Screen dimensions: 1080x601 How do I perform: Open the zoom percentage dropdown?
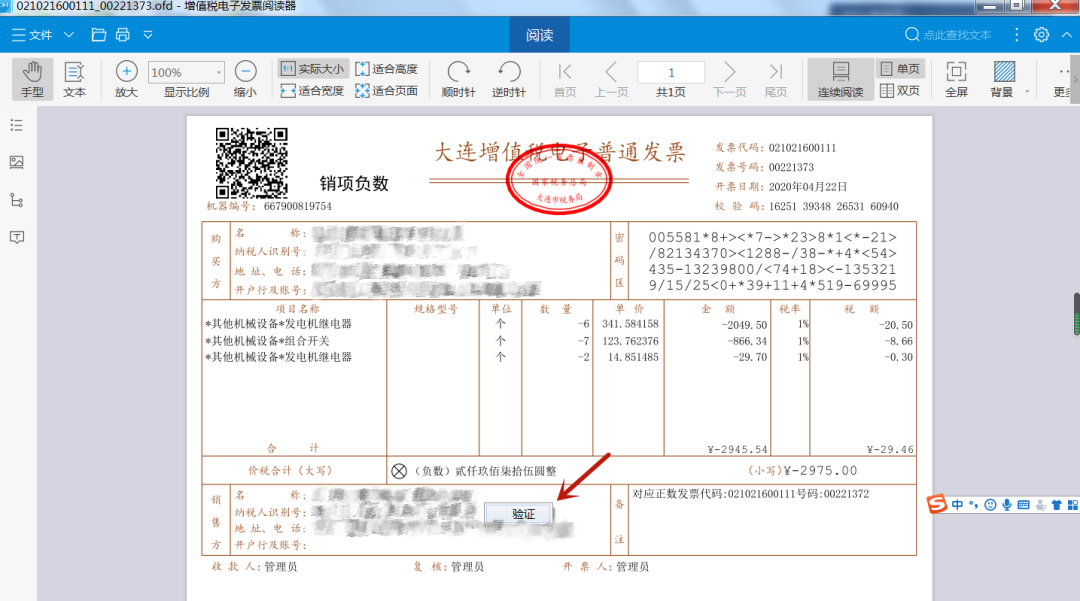[x=219, y=72]
